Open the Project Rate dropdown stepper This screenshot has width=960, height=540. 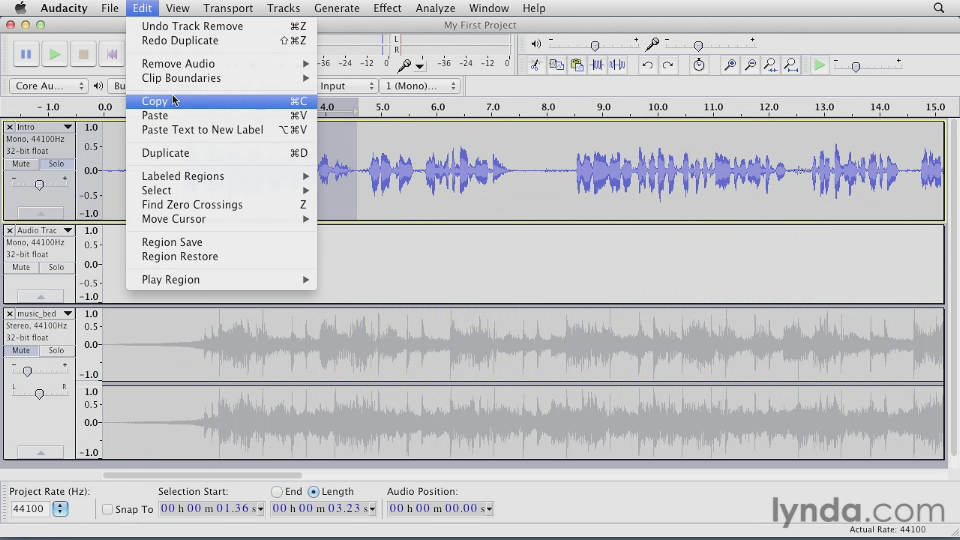point(60,508)
